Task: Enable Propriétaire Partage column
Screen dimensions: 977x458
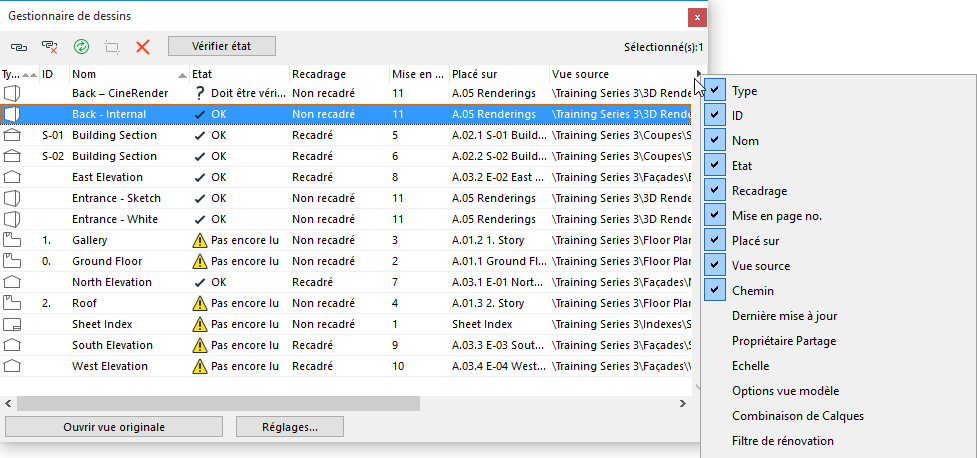Action: pos(784,341)
